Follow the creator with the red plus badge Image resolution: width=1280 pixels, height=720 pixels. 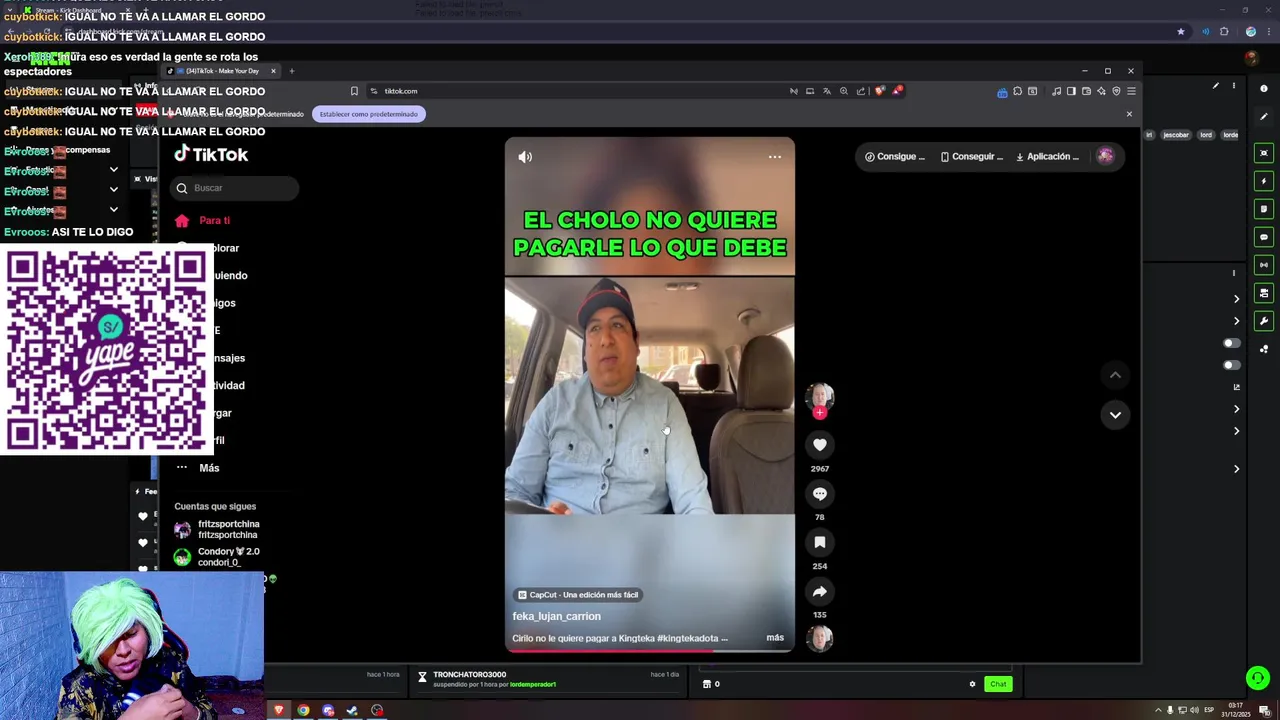pyautogui.click(x=820, y=412)
